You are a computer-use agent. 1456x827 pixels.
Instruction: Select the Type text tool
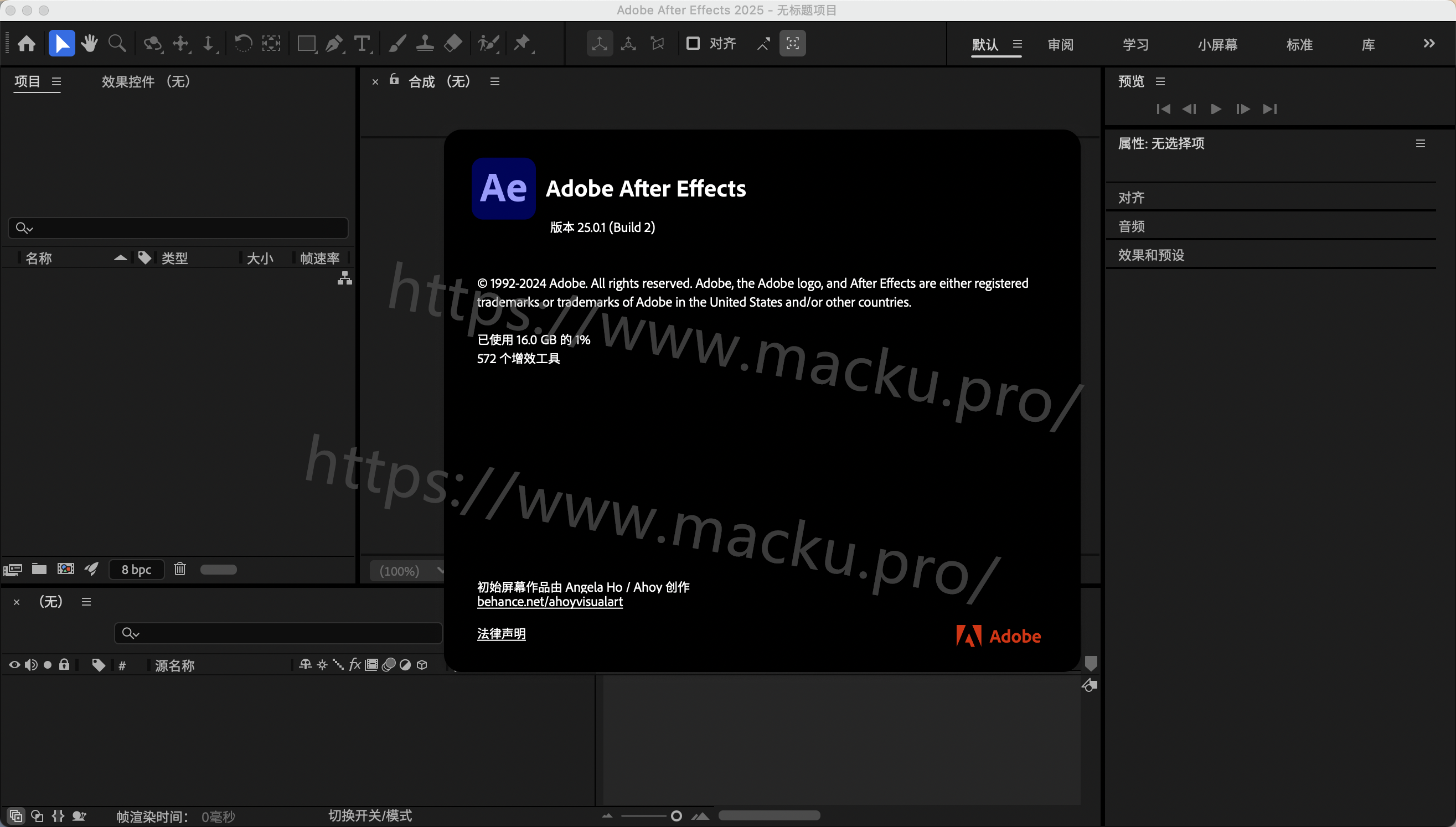pyautogui.click(x=363, y=44)
